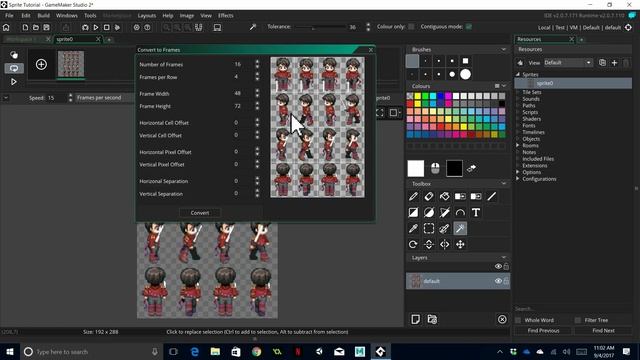
Task: Toggle Colour only checkbox
Action: click(x=411, y=27)
